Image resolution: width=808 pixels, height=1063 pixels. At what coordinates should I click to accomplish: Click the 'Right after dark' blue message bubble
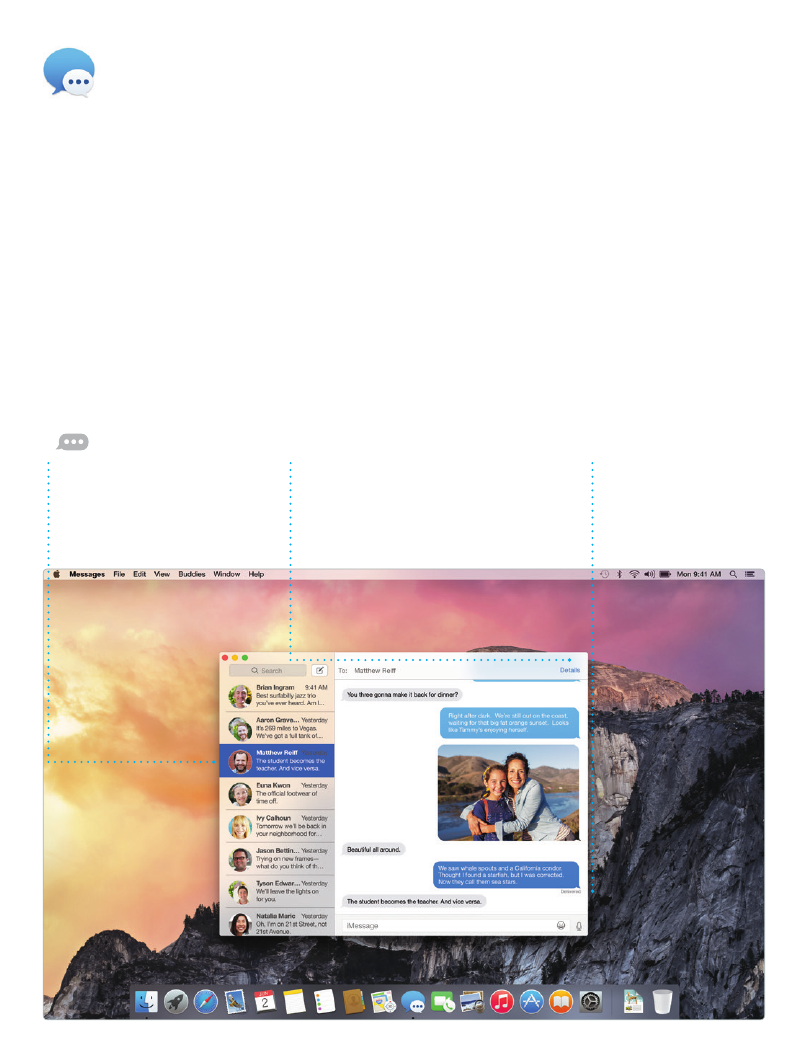pos(510,723)
